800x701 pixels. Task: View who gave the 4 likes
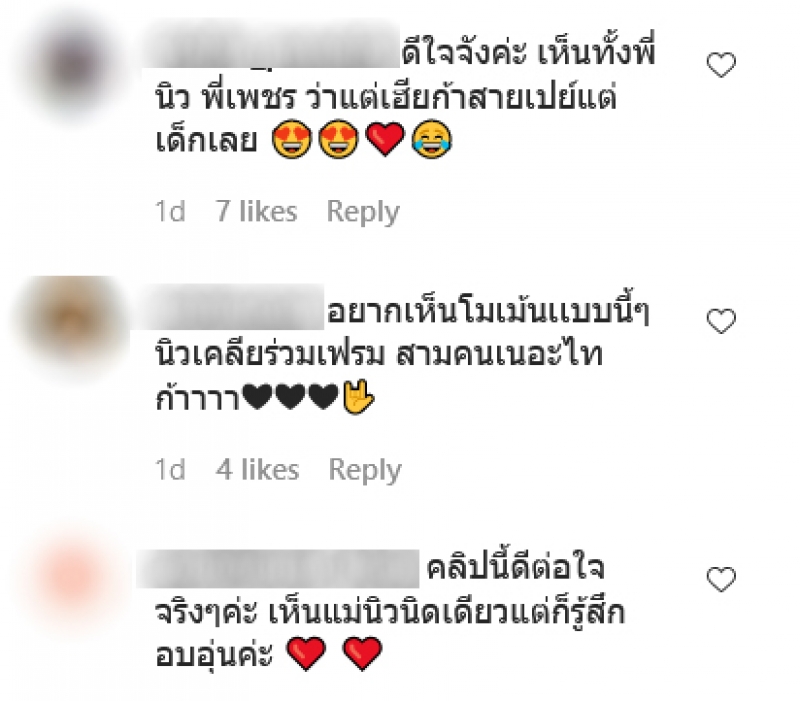pyautogui.click(x=257, y=469)
